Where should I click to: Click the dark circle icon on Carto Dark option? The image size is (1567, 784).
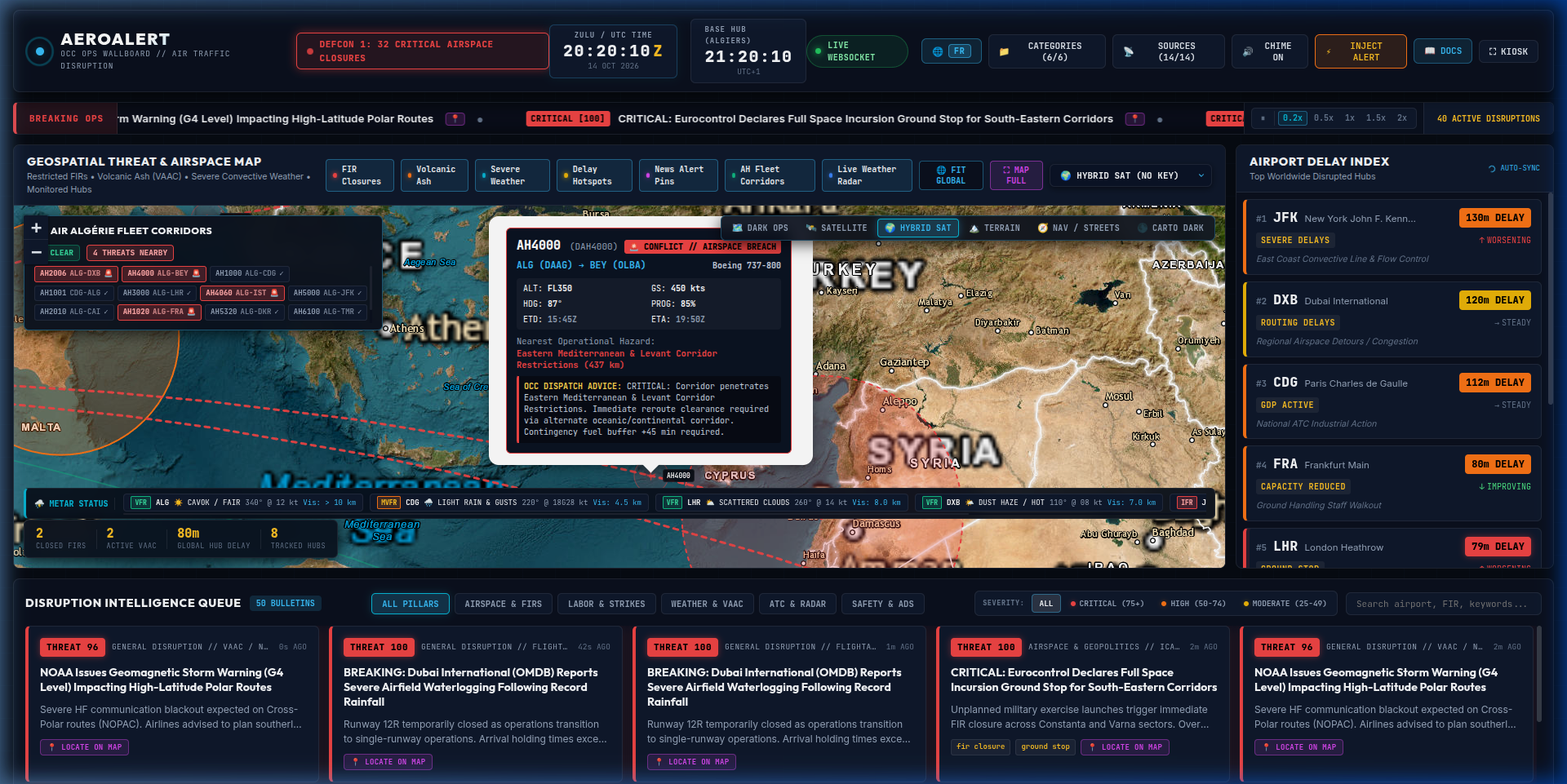[1143, 228]
